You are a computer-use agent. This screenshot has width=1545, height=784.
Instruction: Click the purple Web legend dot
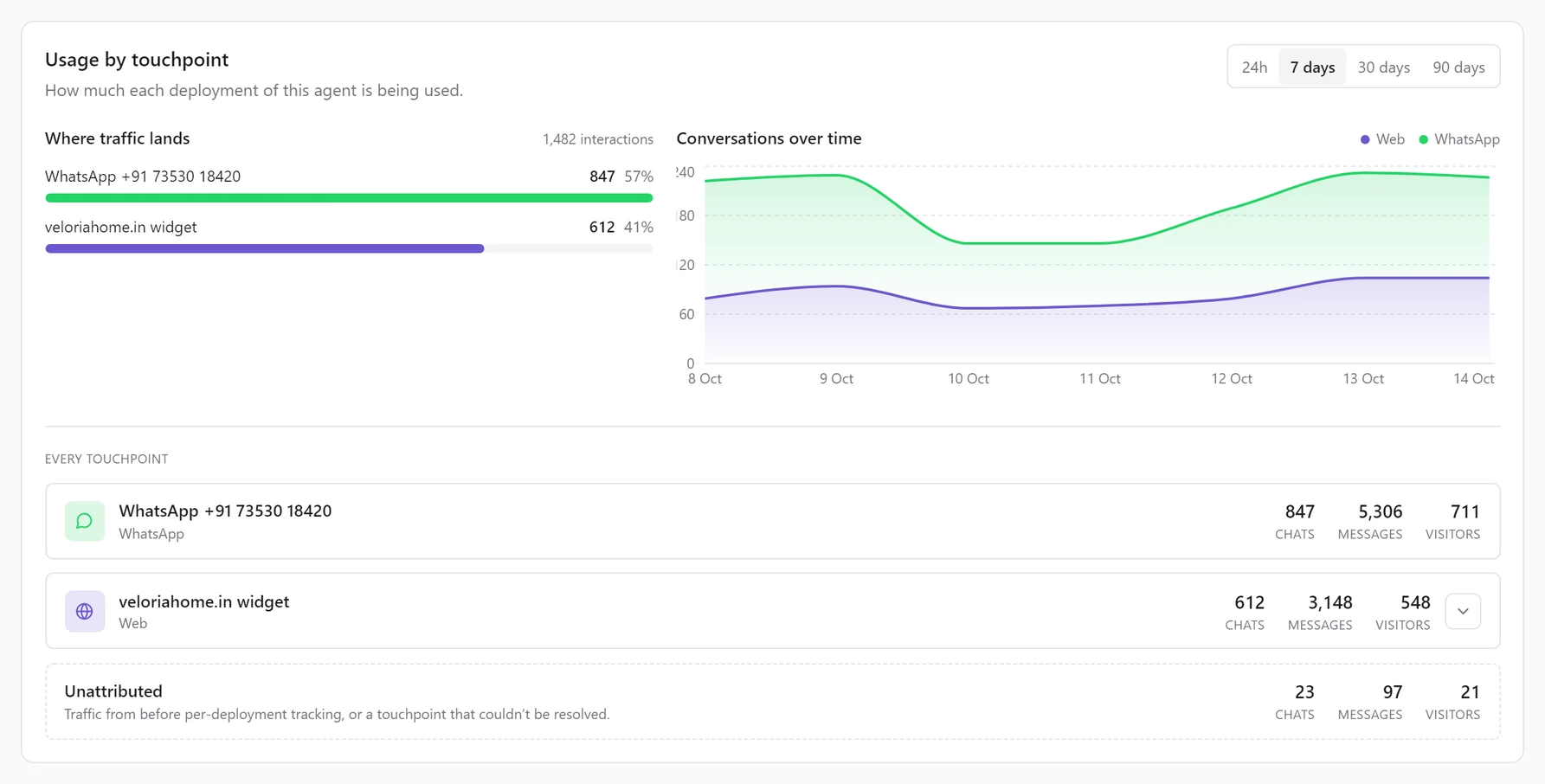coord(1365,139)
